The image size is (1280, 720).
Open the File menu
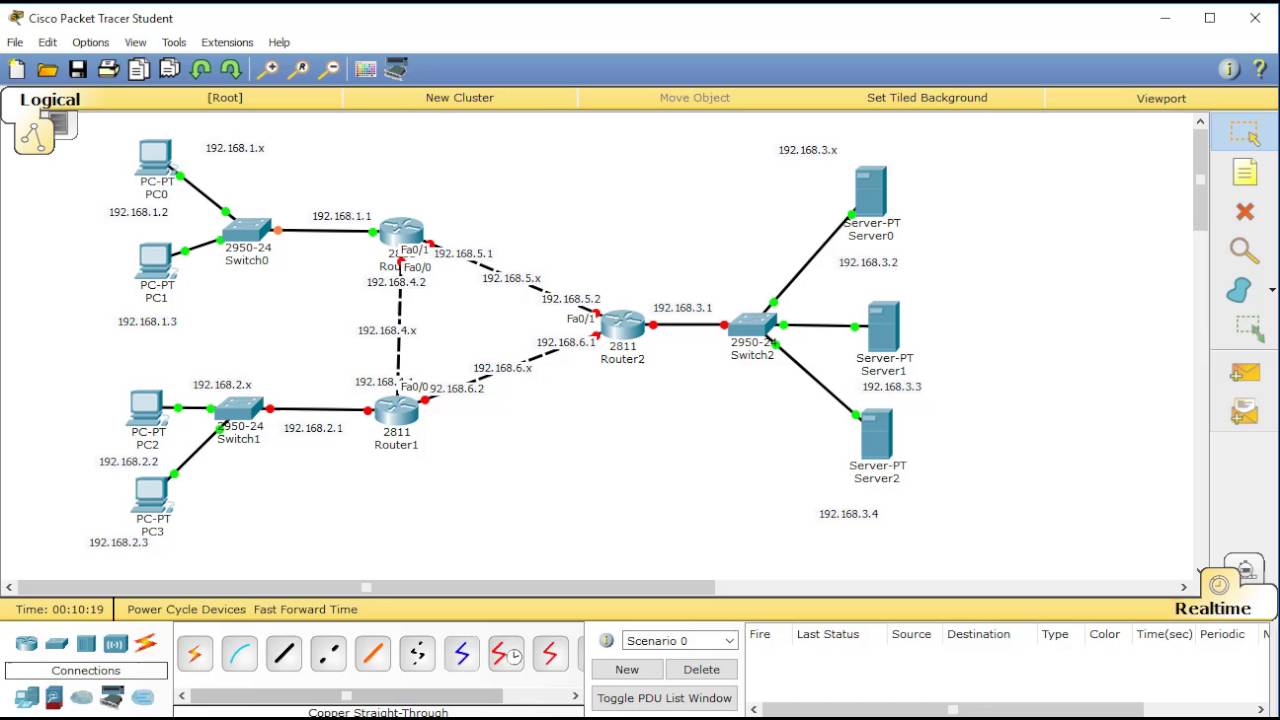(15, 42)
